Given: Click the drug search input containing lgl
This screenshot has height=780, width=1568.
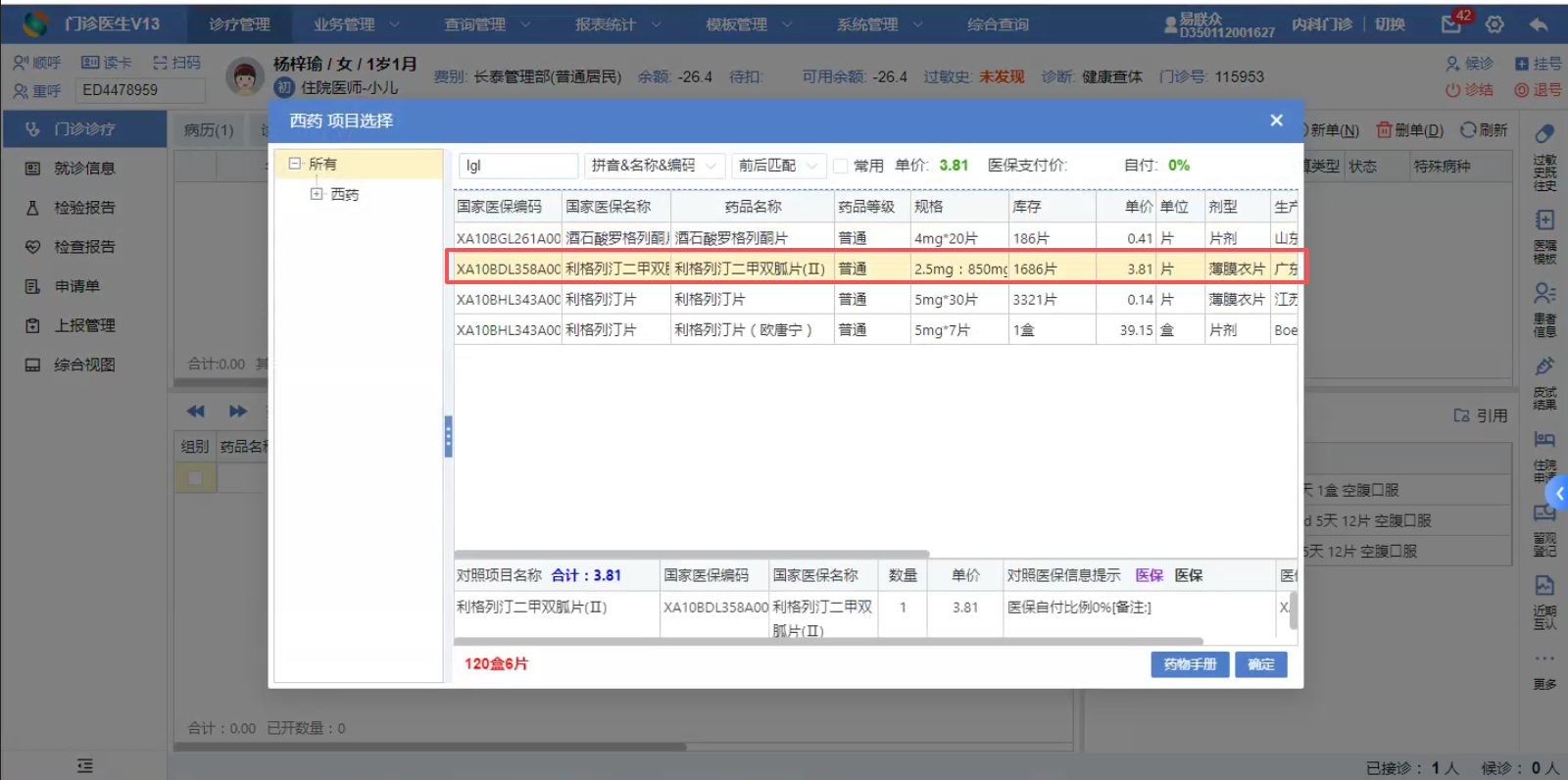Looking at the screenshot, I should [x=518, y=166].
